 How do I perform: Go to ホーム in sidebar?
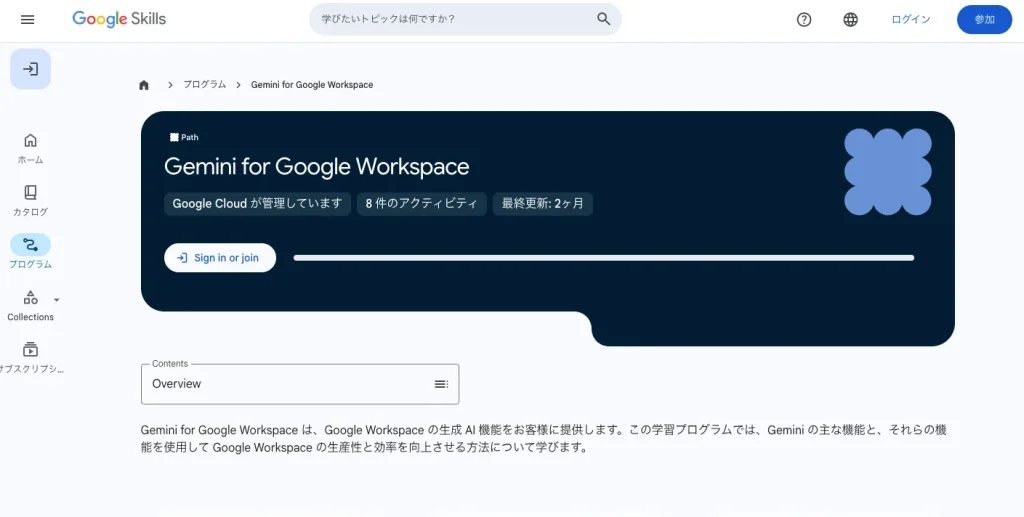[x=30, y=149]
